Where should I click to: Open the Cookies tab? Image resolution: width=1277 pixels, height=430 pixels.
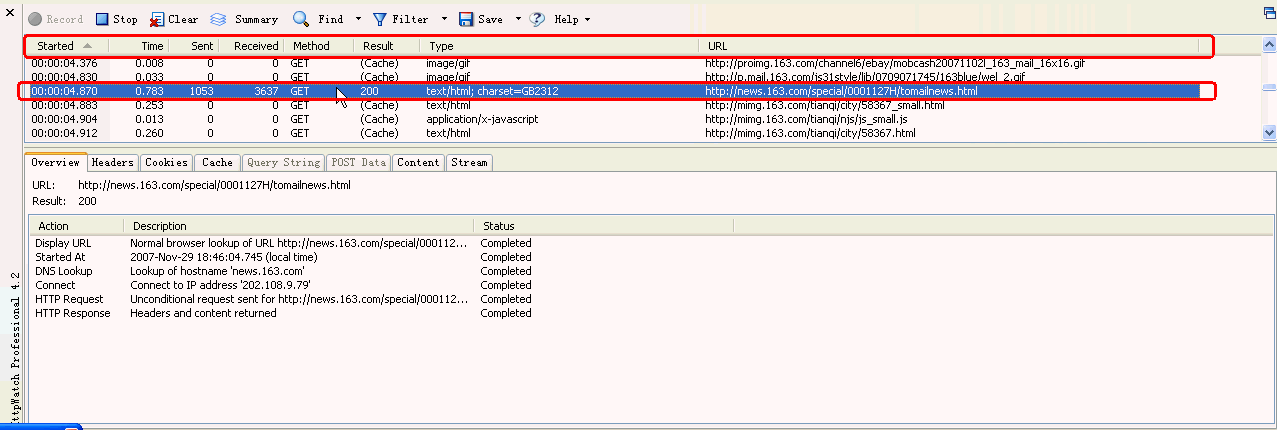click(166, 162)
